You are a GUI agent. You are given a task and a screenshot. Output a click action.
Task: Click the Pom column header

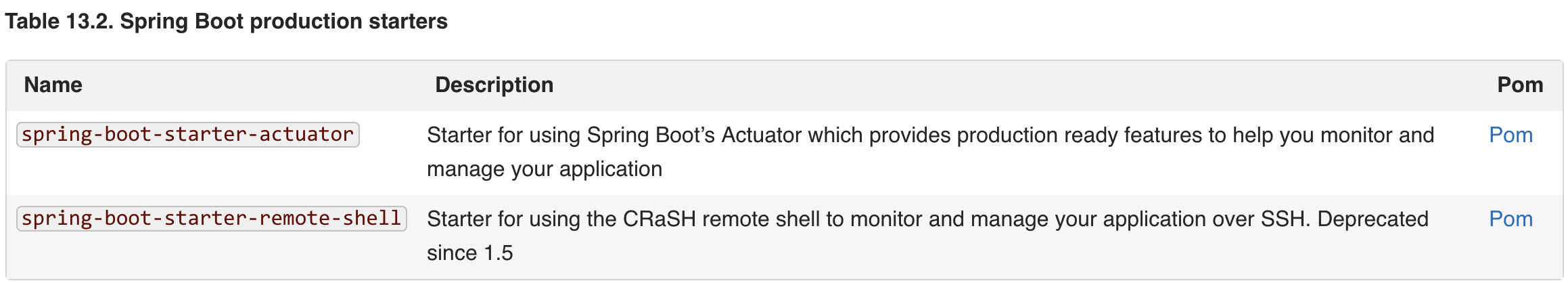click(x=1520, y=85)
